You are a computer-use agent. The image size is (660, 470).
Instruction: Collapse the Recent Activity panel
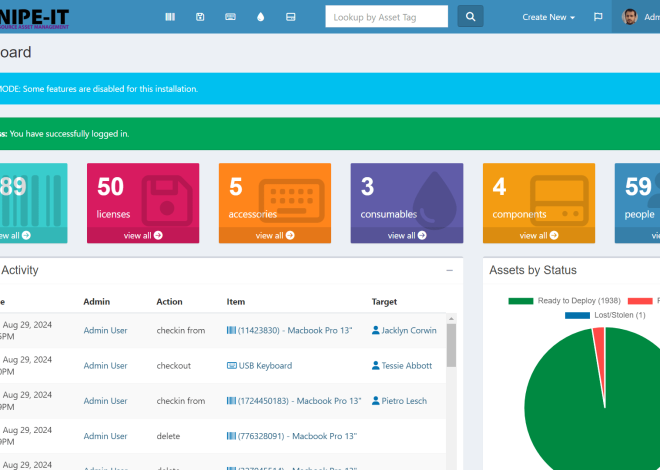[450, 271]
